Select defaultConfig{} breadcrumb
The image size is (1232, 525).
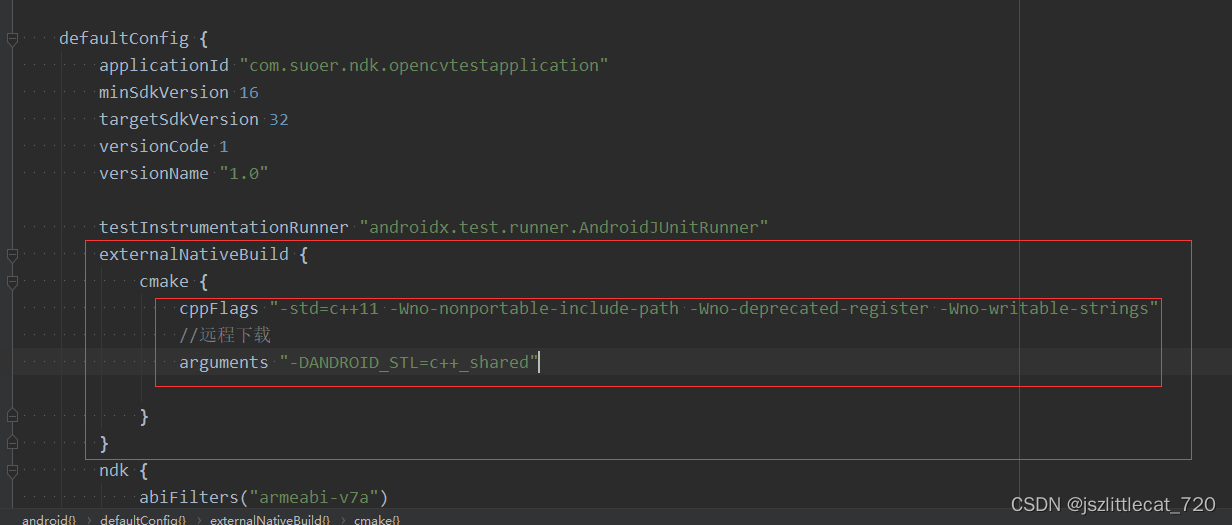click(143, 519)
